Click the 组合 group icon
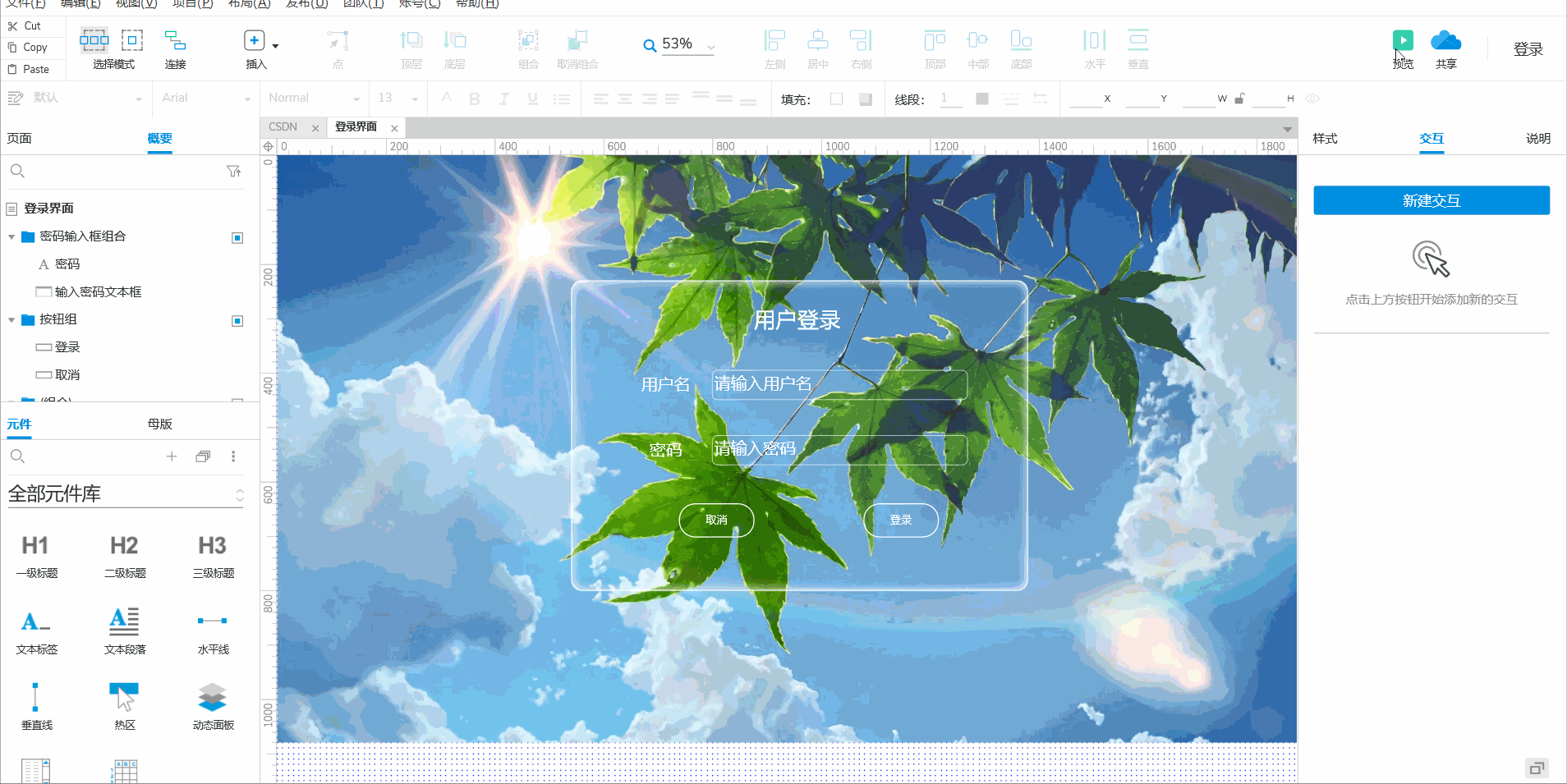The width and height of the screenshot is (1567, 784). [x=528, y=39]
